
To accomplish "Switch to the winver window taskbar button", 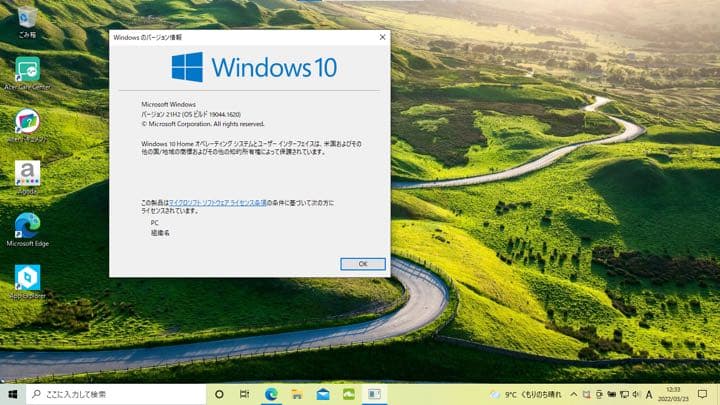I will pyautogui.click(x=374, y=394).
